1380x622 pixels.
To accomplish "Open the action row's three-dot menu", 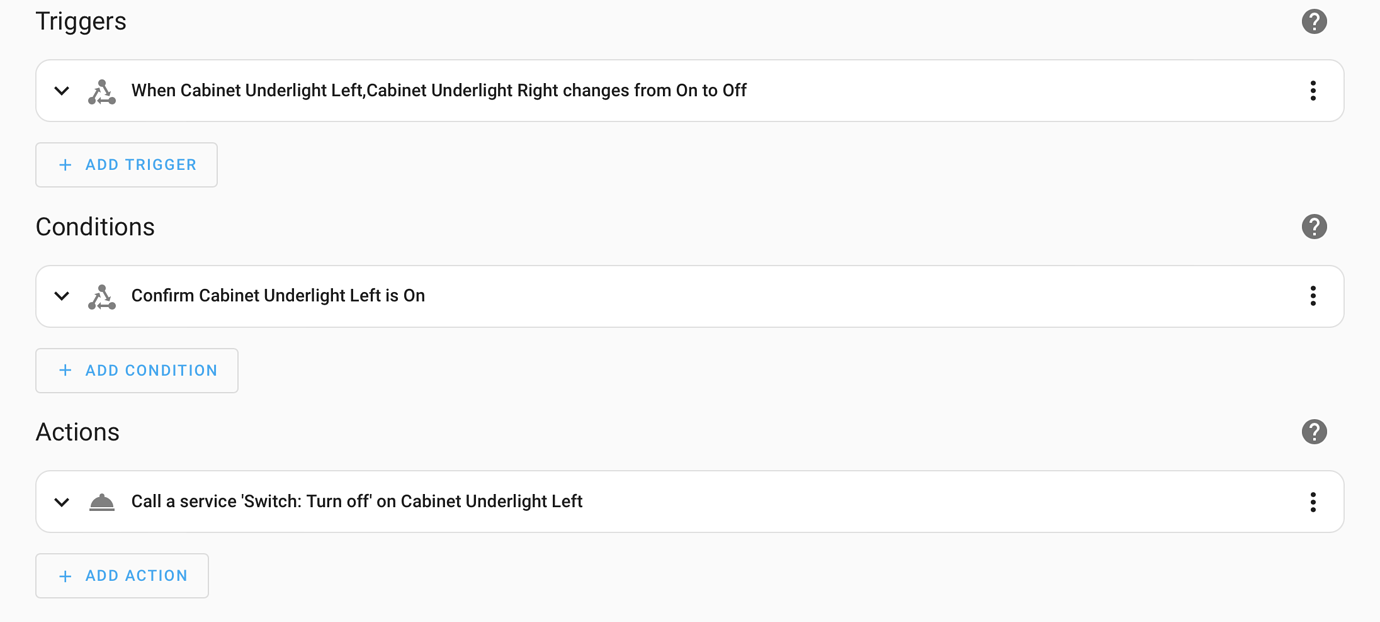I will (x=1313, y=502).
